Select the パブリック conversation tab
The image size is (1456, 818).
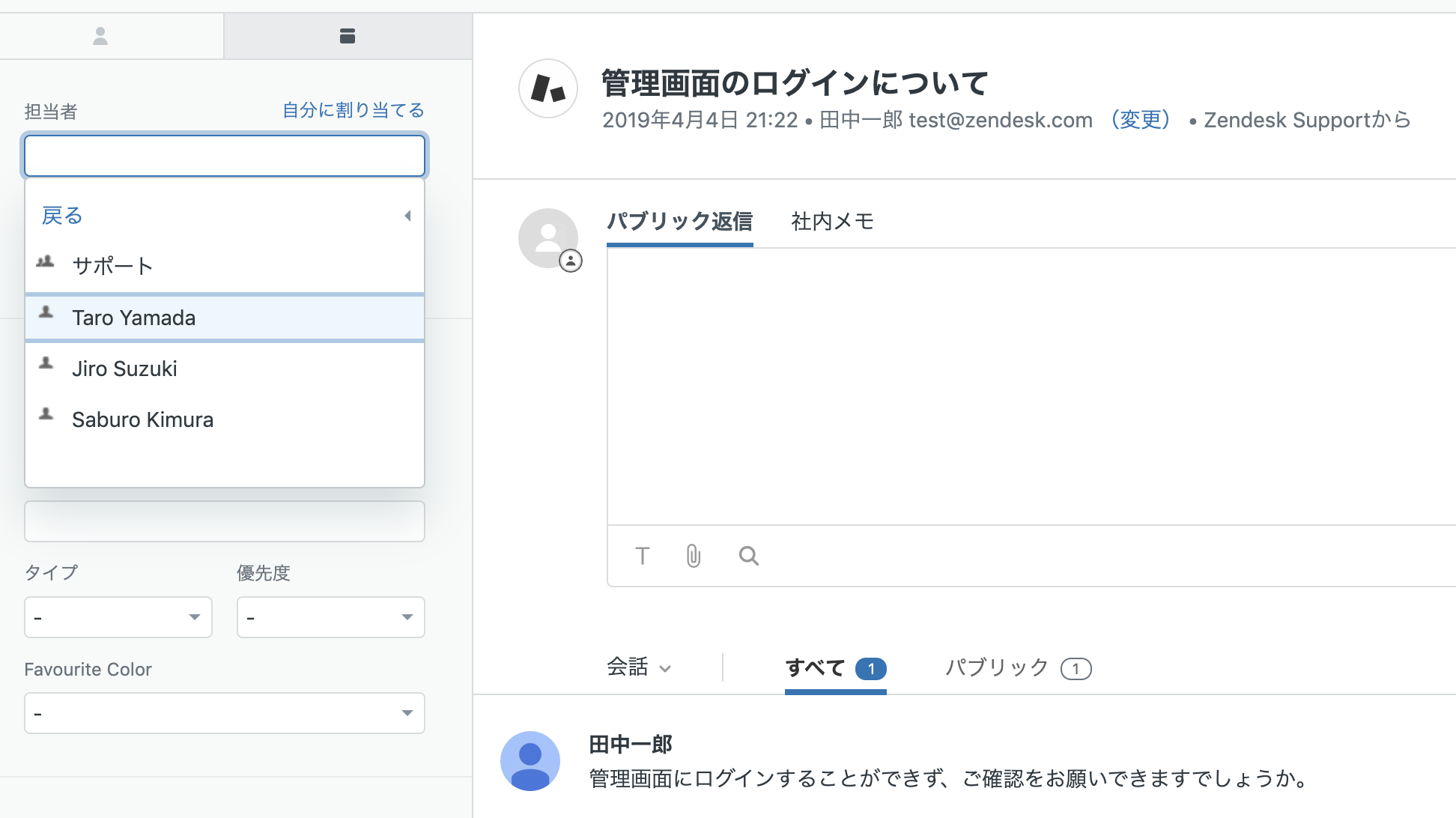(1017, 667)
